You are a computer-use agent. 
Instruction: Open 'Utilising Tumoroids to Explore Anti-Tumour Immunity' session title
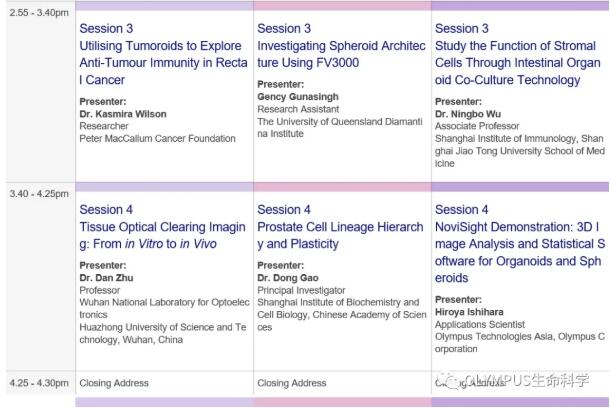pyautogui.click(x=163, y=63)
